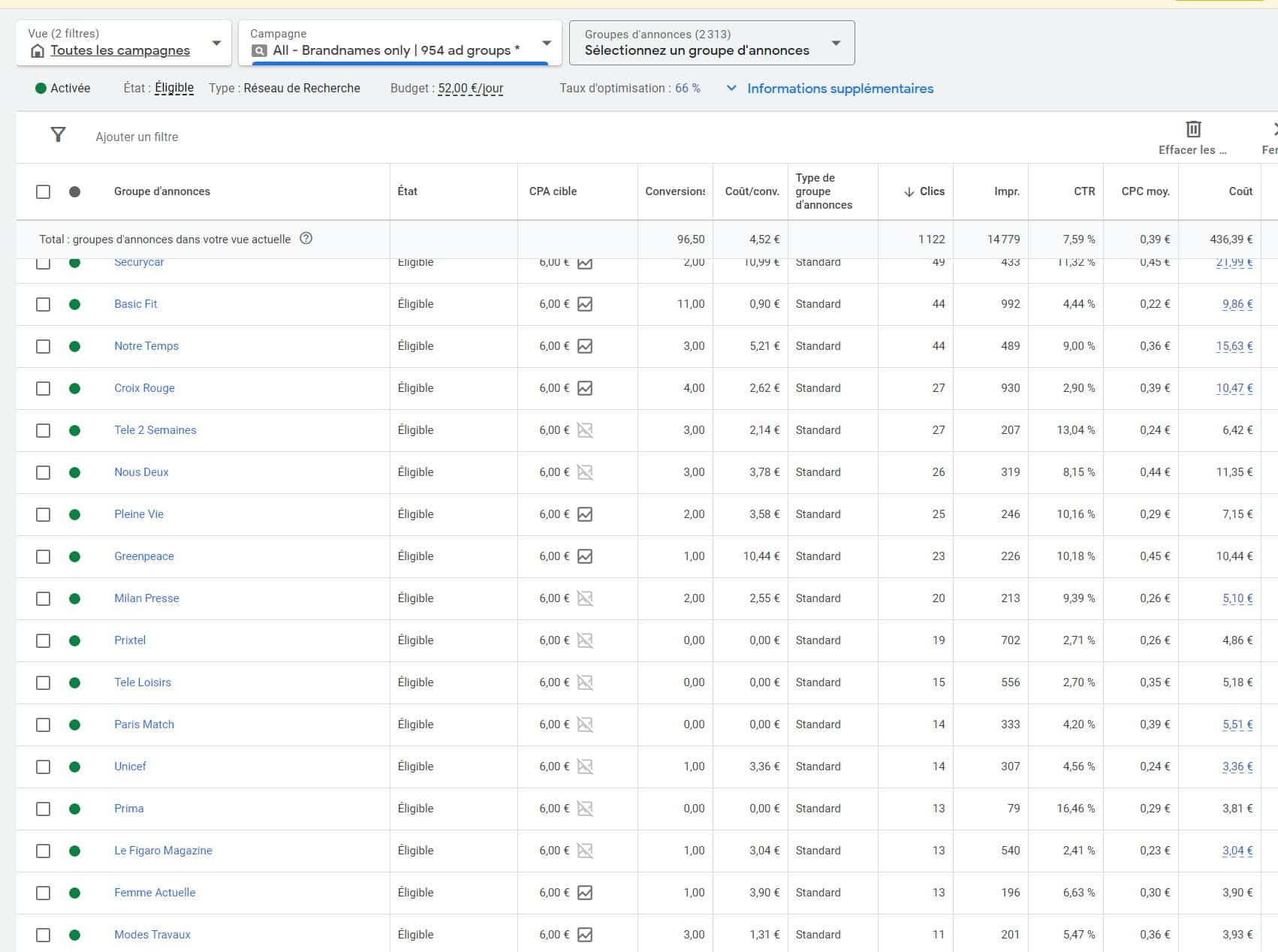Select the Prixtel row checkbox
This screenshot has width=1278, height=952.
(x=44, y=640)
